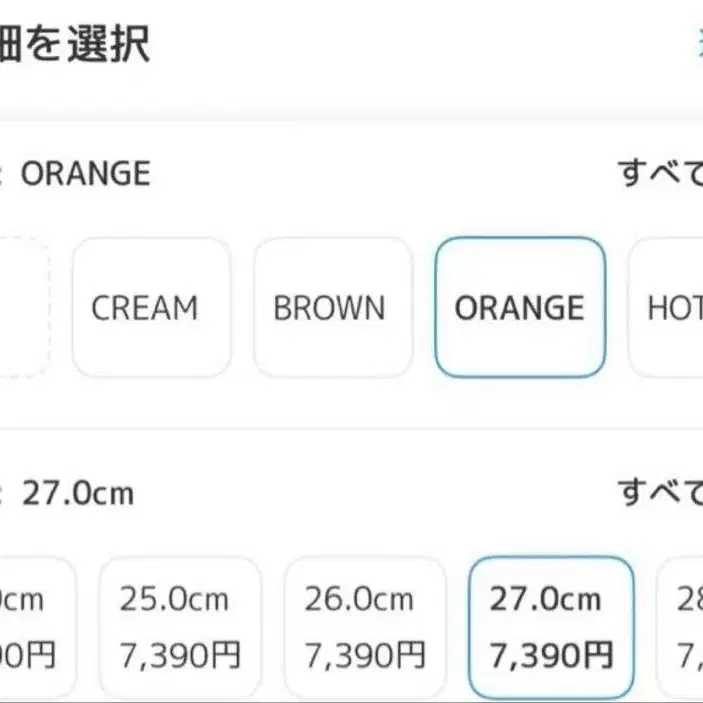
Task: Tap the cut-off price ending 90円 at left
Action: [x=30, y=656]
